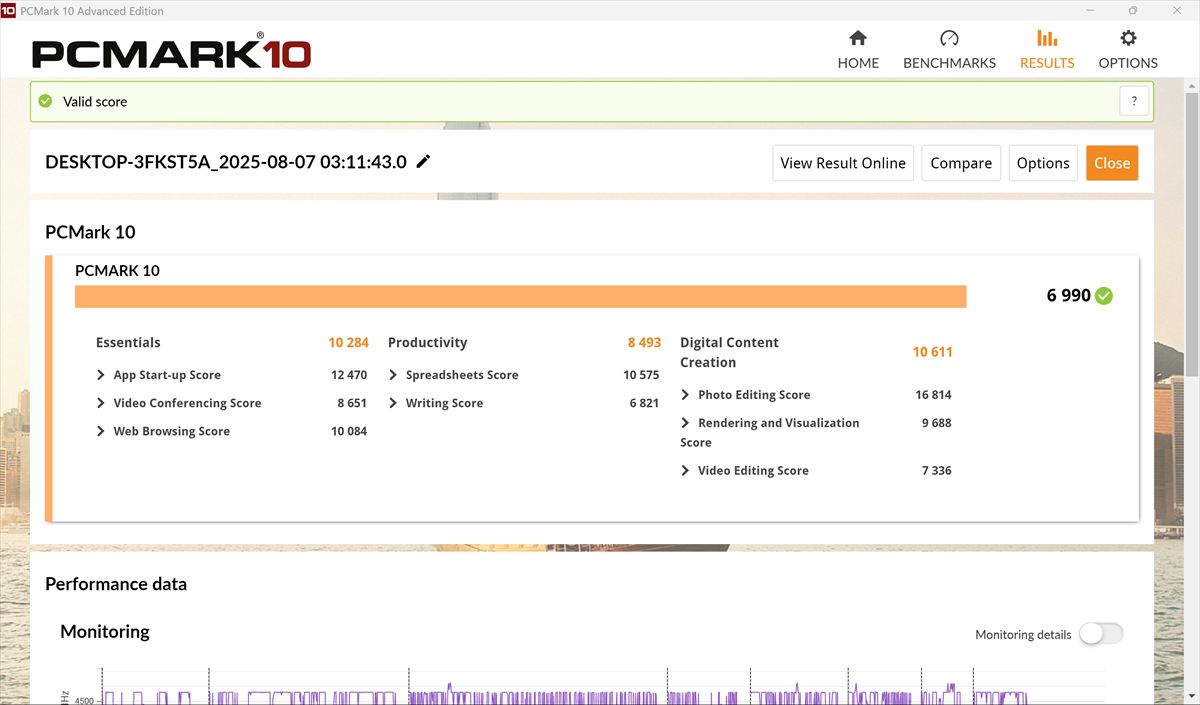Click green checkmark beside 6 990 score
The width and height of the screenshot is (1200, 705).
point(1104,295)
